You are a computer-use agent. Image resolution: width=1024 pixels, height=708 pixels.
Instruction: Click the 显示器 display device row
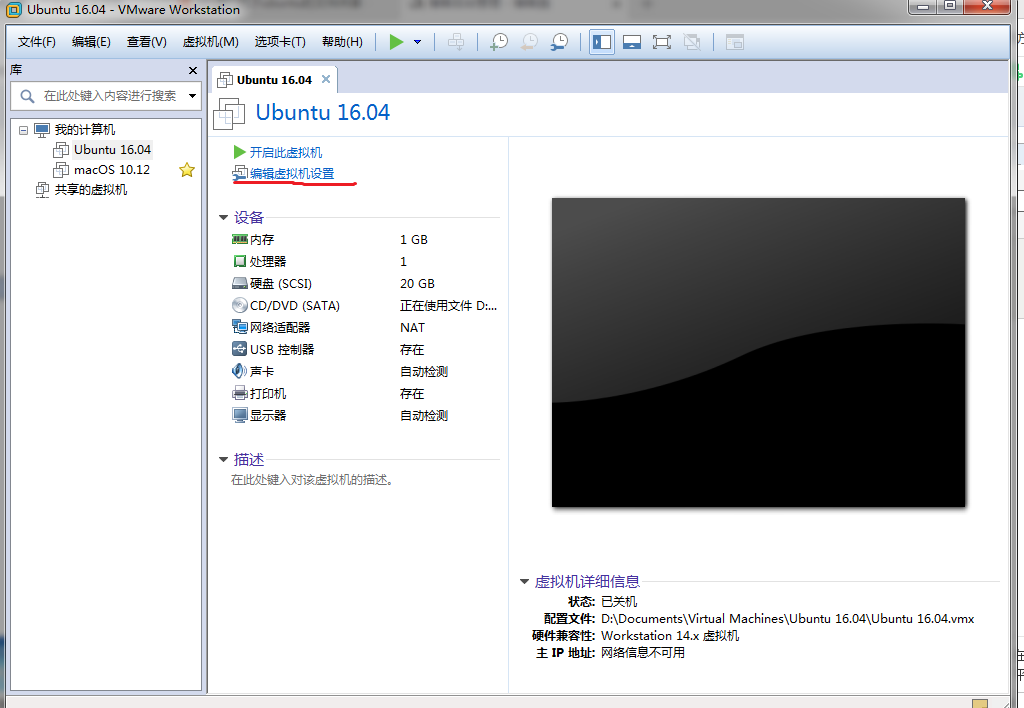[364, 415]
